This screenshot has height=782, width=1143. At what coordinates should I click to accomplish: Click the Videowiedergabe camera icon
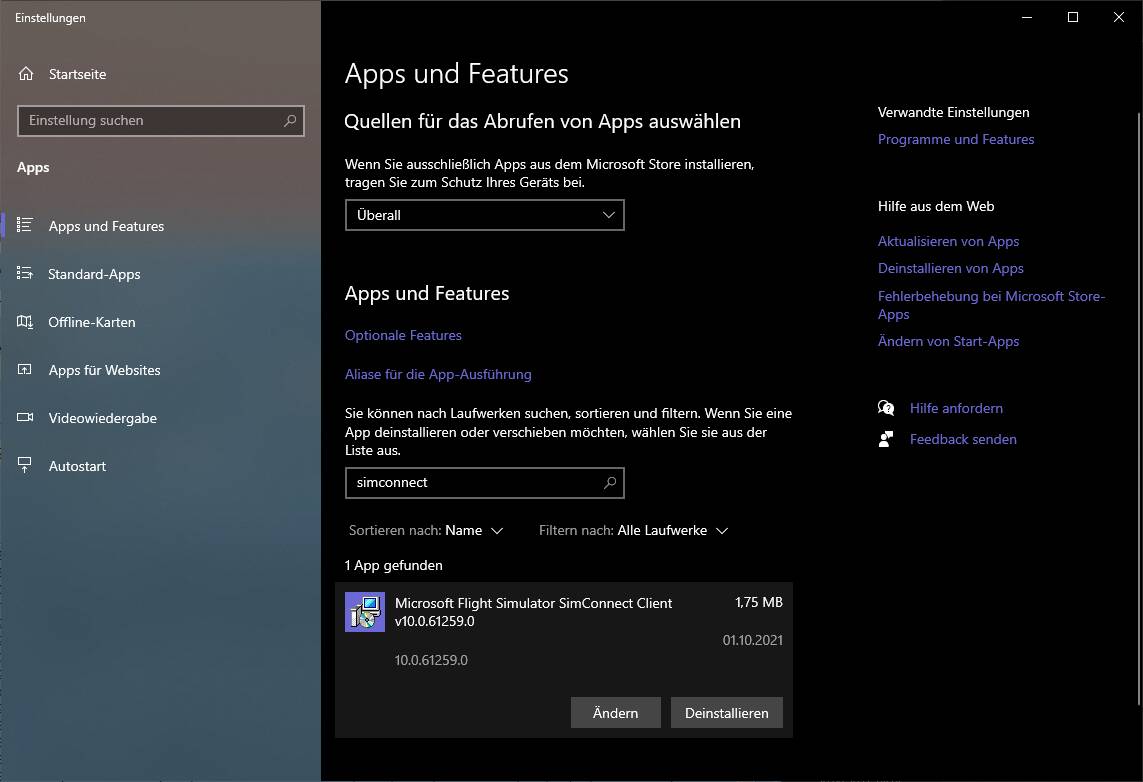25,418
